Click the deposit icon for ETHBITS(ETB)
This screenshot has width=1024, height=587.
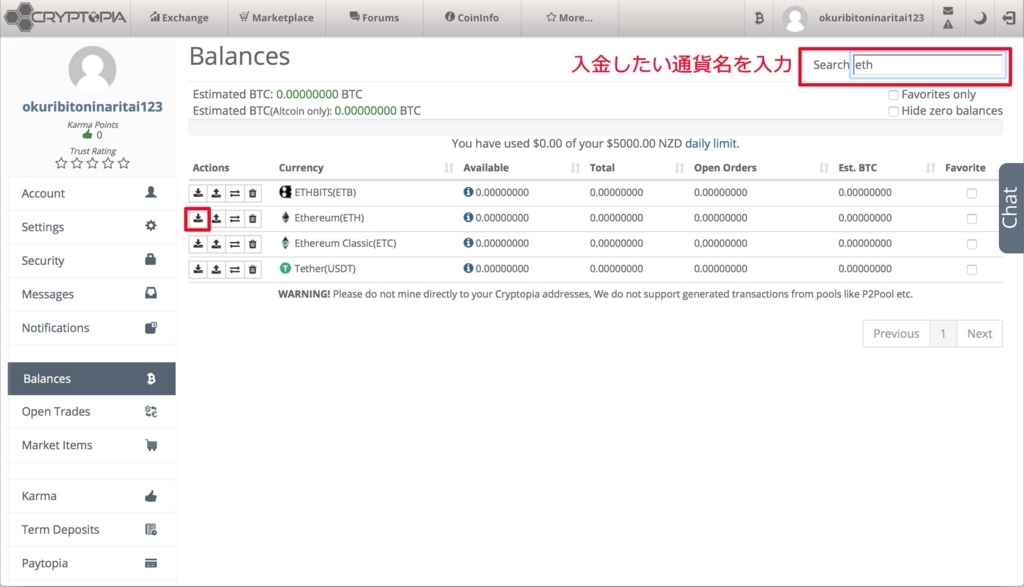pyautogui.click(x=198, y=193)
